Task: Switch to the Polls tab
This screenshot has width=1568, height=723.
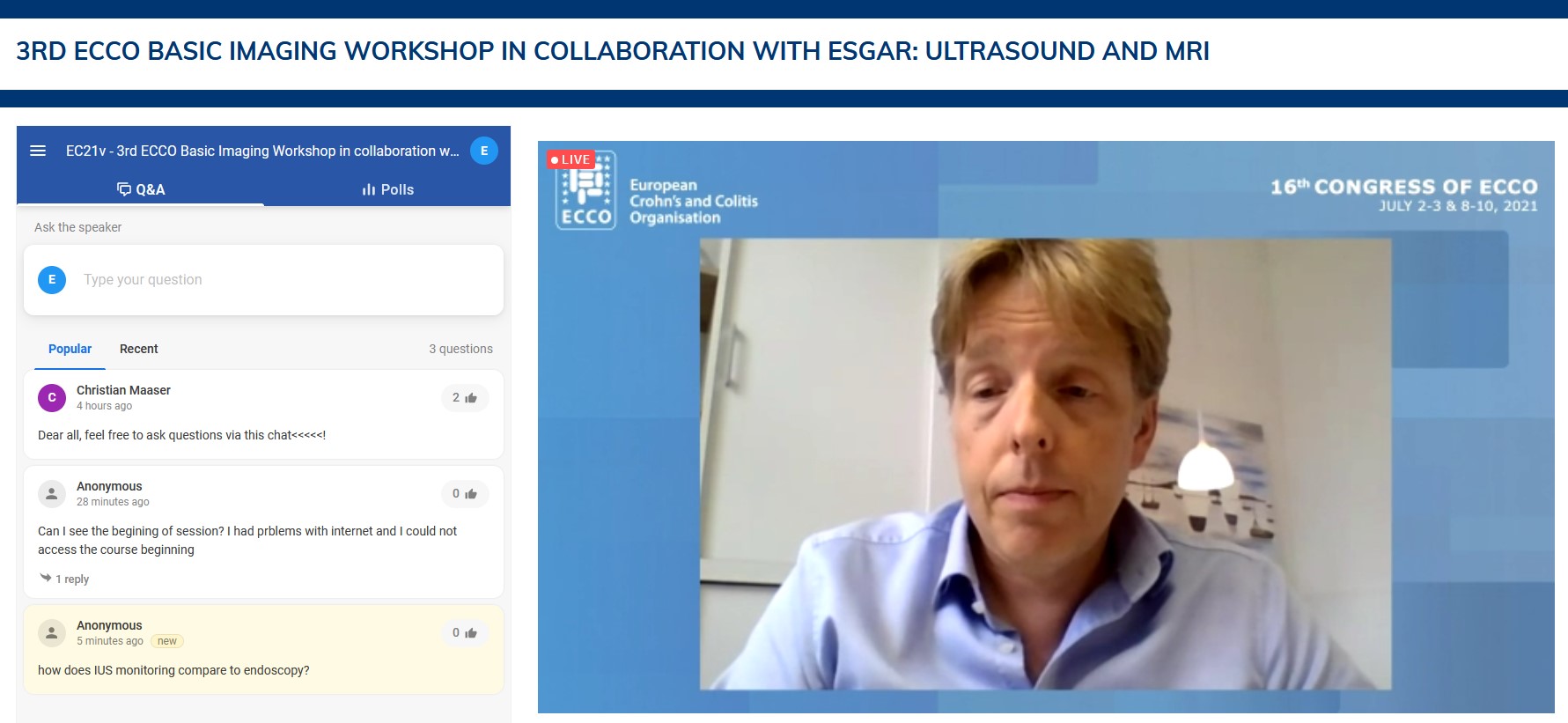Action: point(387,189)
